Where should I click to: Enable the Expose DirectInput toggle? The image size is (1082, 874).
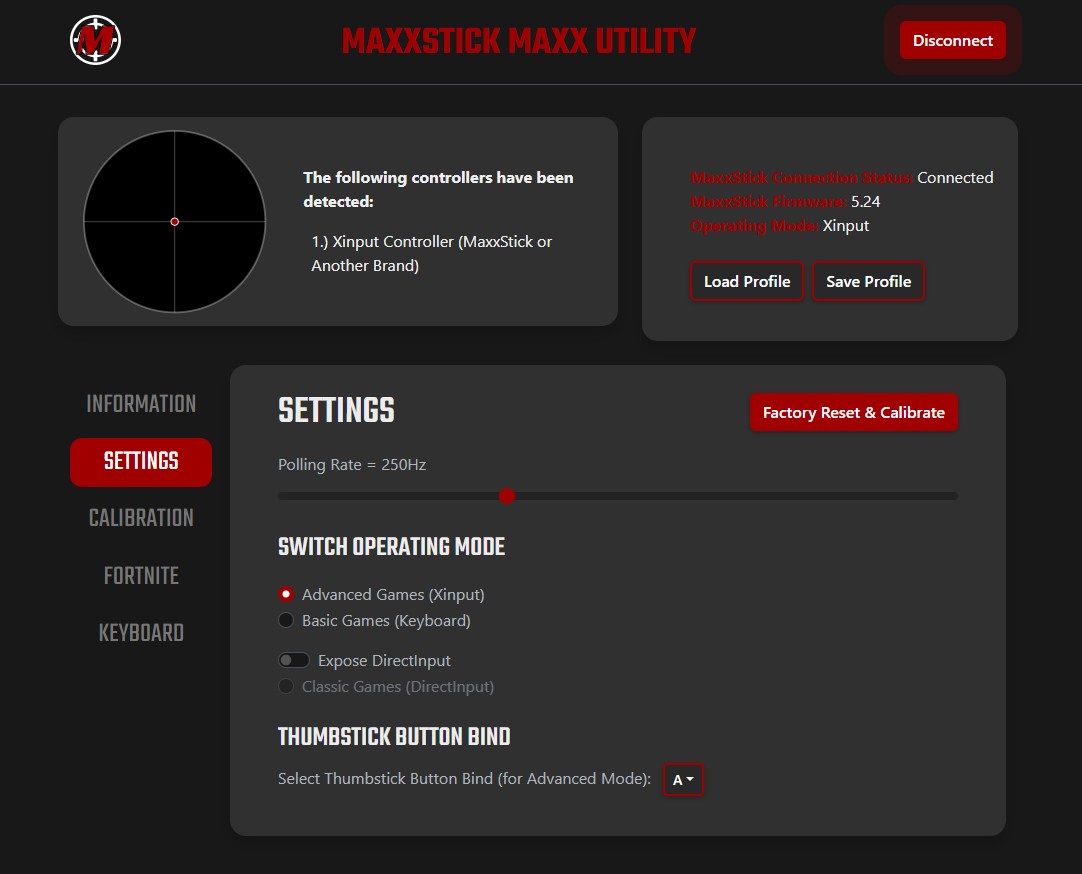pyautogui.click(x=294, y=660)
